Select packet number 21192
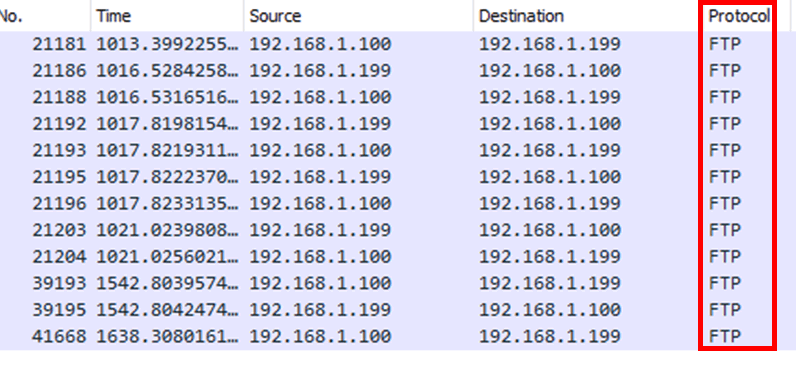The image size is (800, 369). pos(400,124)
